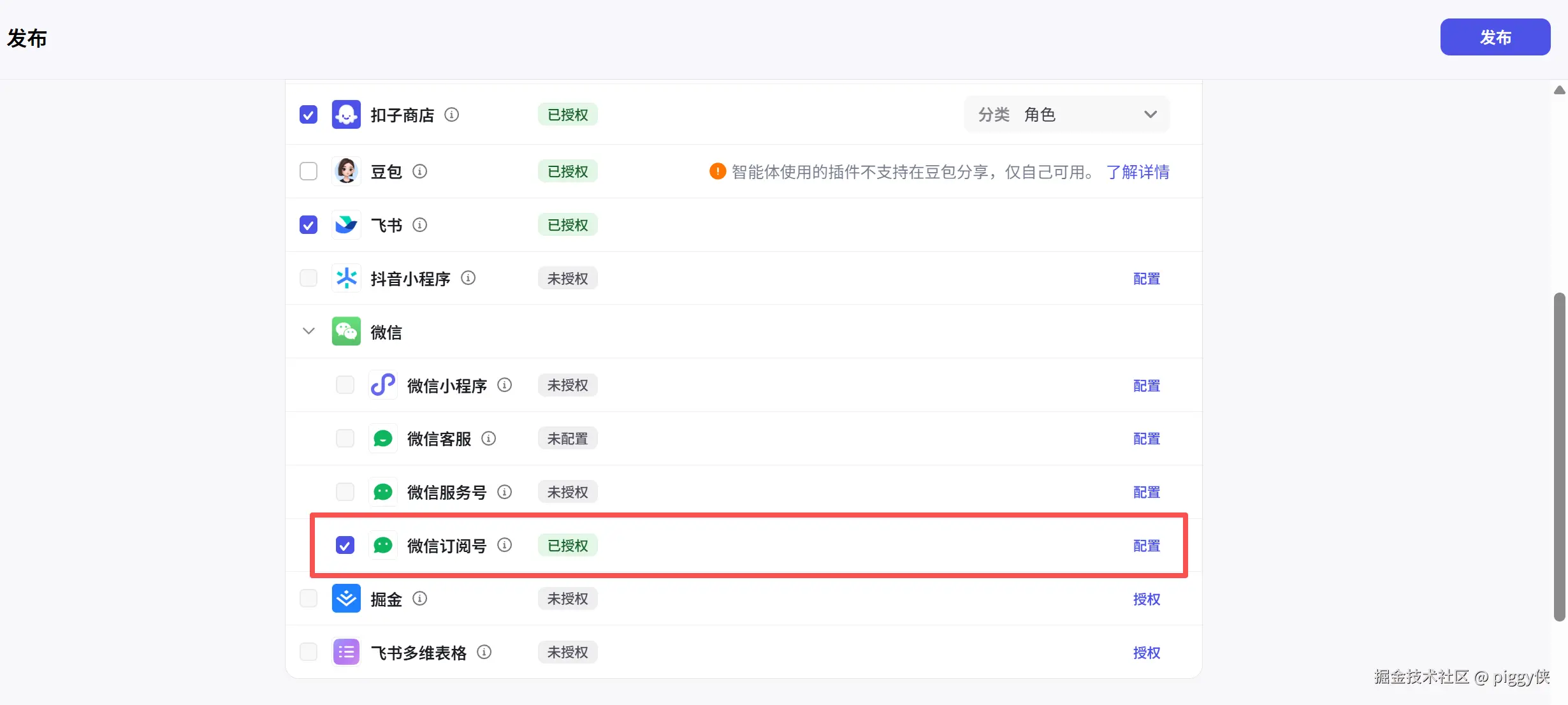Click the vertical scrollbar thumb

pyautogui.click(x=1559, y=456)
